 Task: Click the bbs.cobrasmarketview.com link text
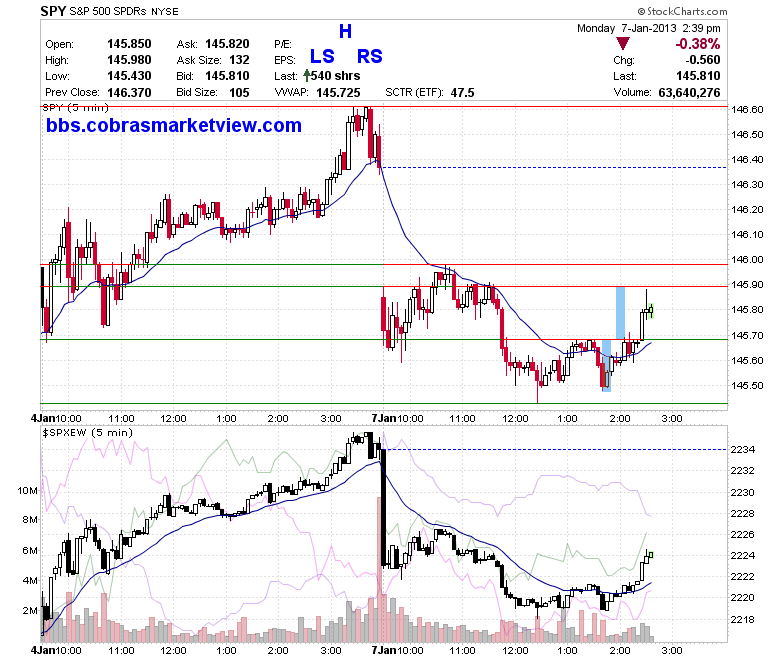tap(174, 125)
